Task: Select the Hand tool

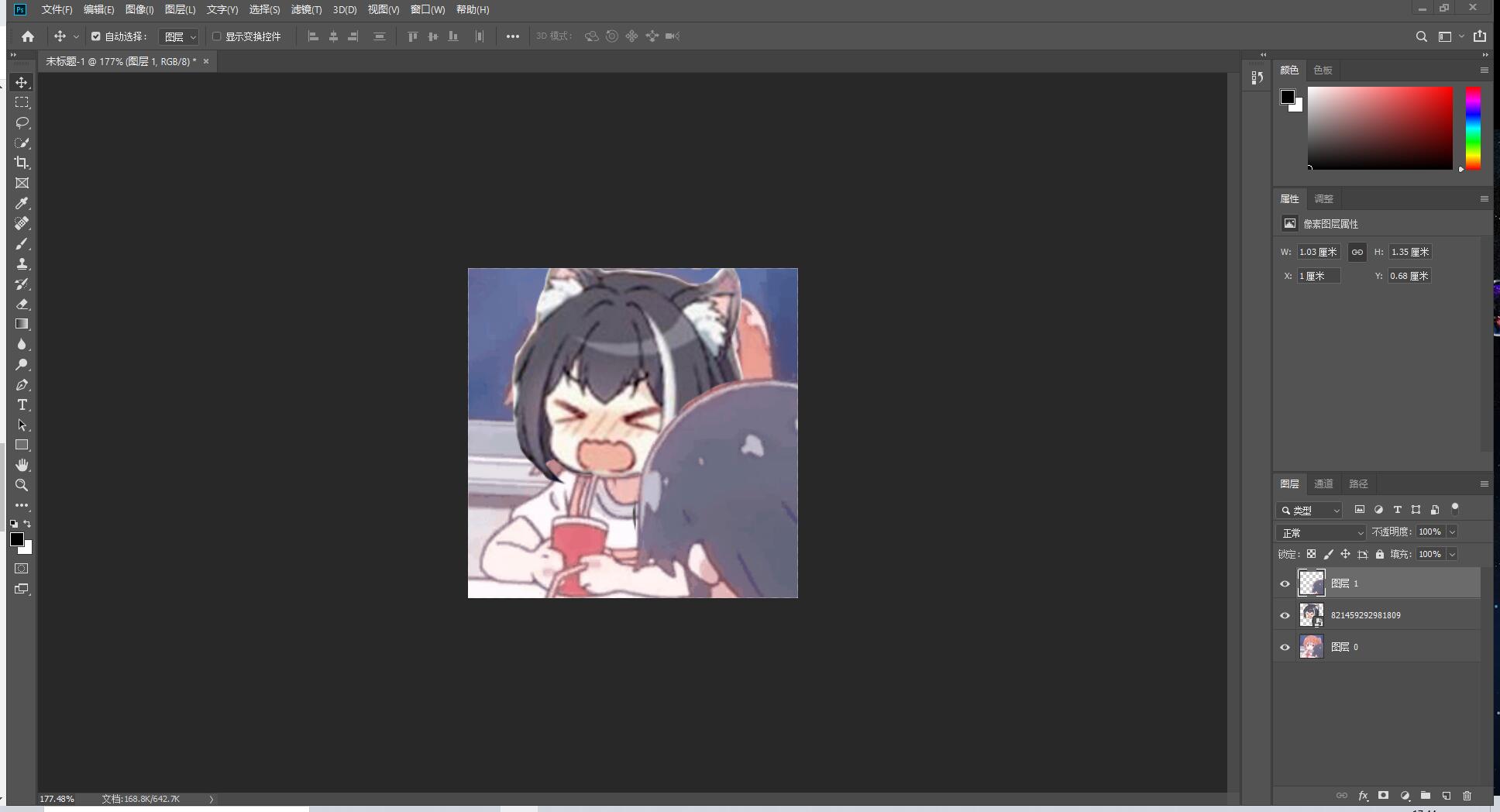Action: point(22,465)
